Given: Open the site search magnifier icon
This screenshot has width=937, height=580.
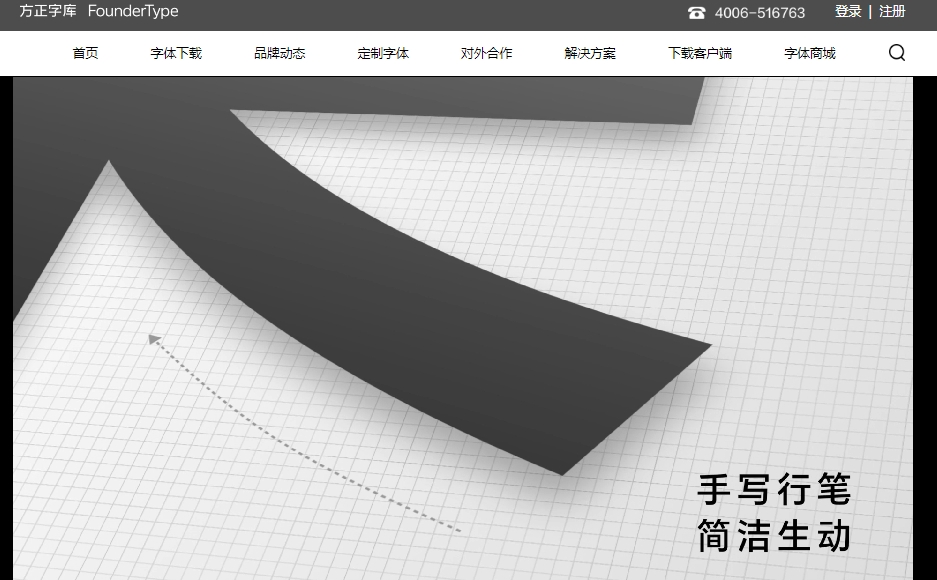Looking at the screenshot, I should click(x=896, y=52).
